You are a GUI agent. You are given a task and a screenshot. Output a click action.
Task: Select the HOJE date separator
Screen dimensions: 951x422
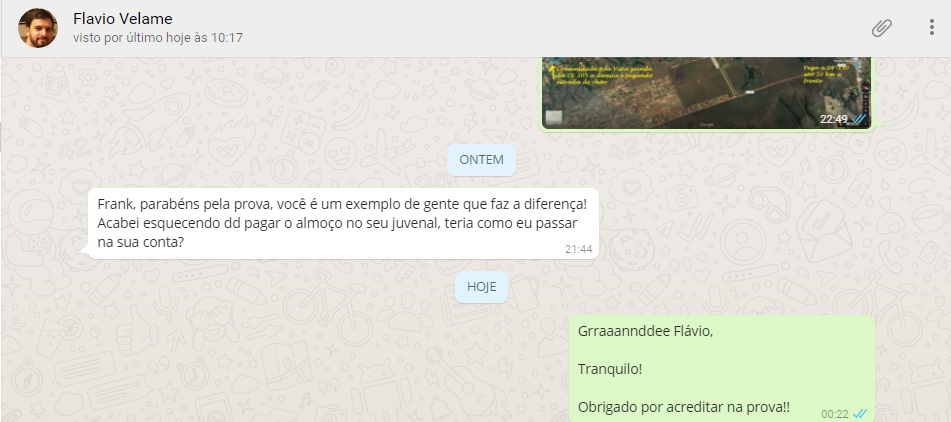coord(482,287)
